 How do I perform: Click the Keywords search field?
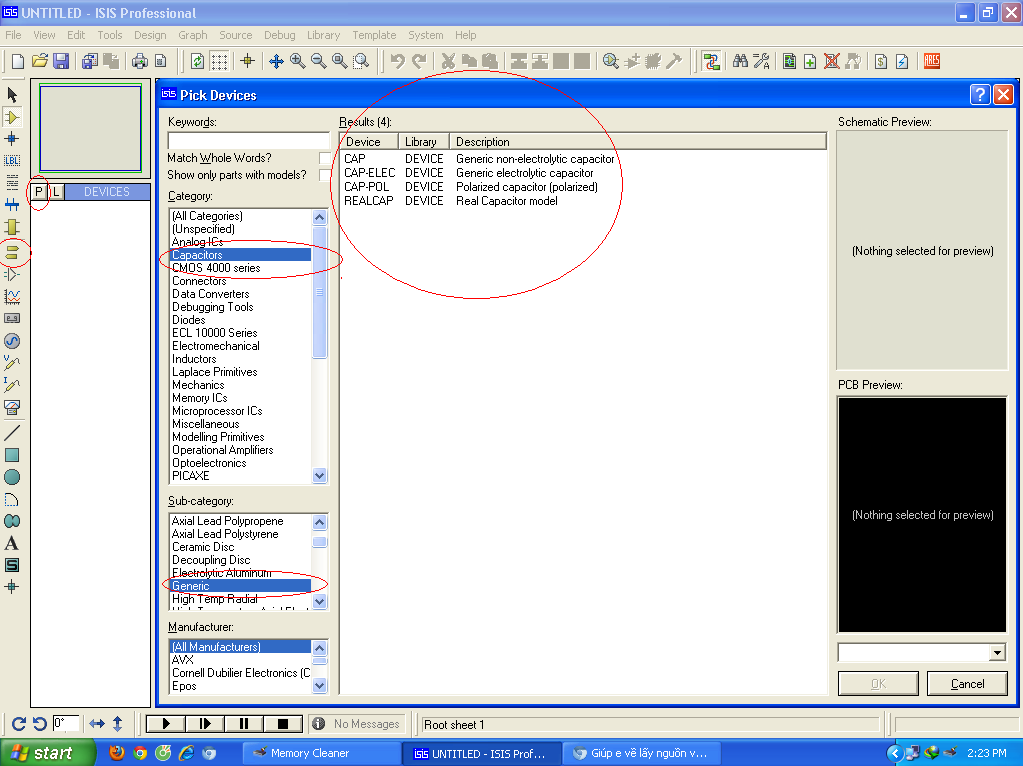(x=248, y=140)
